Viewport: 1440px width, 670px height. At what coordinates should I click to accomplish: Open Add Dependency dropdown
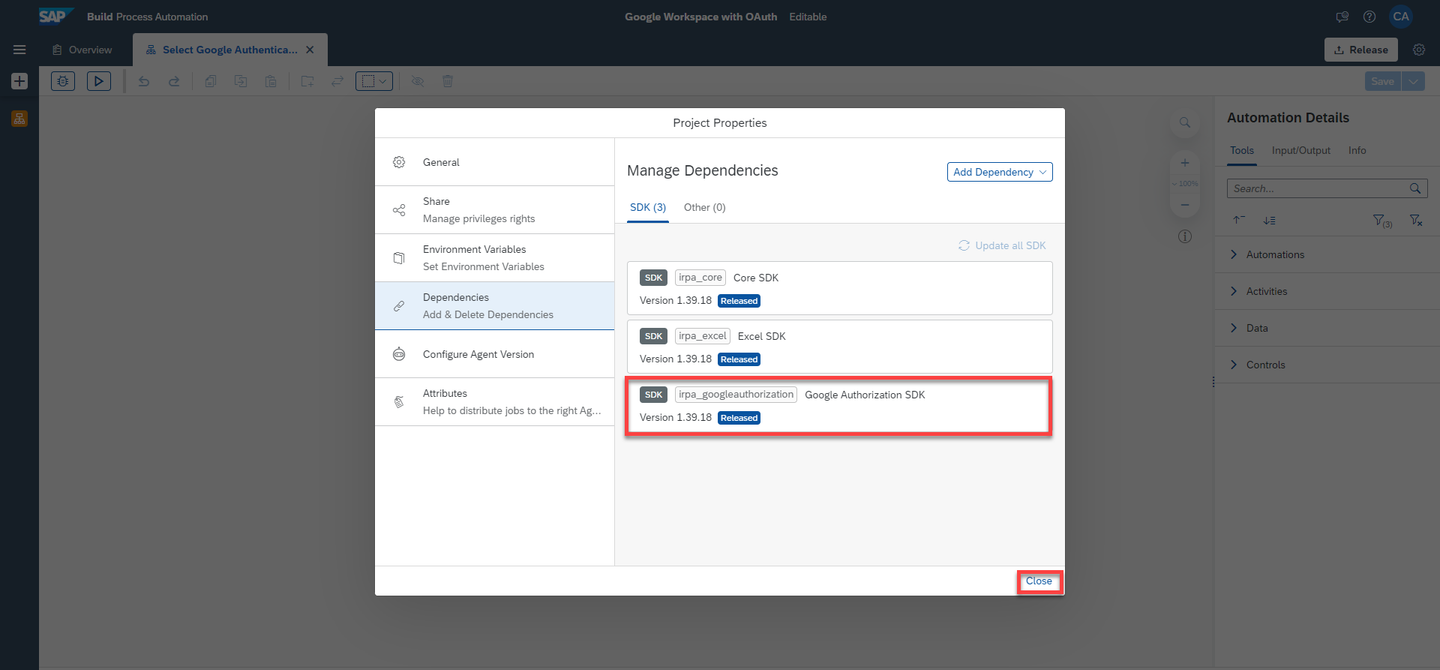point(1000,172)
